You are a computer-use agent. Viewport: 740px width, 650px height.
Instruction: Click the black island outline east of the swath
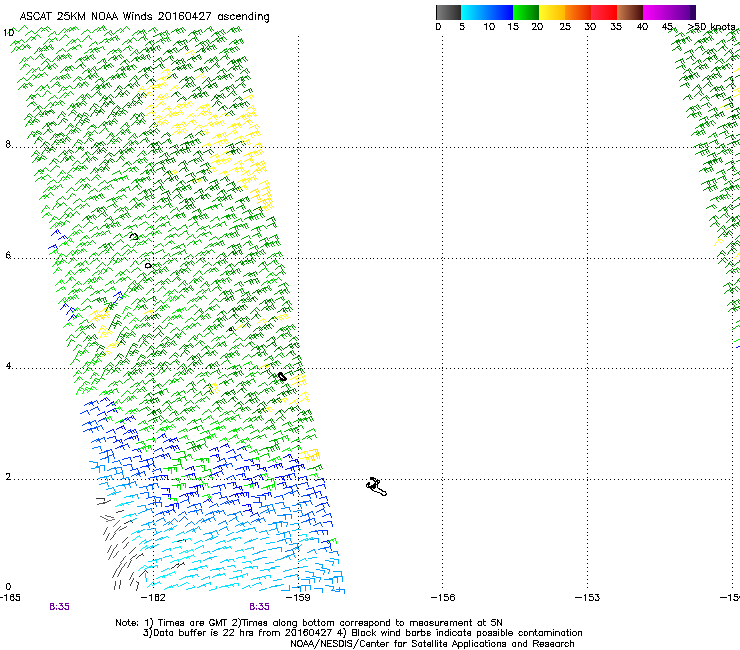pyautogui.click(x=376, y=487)
